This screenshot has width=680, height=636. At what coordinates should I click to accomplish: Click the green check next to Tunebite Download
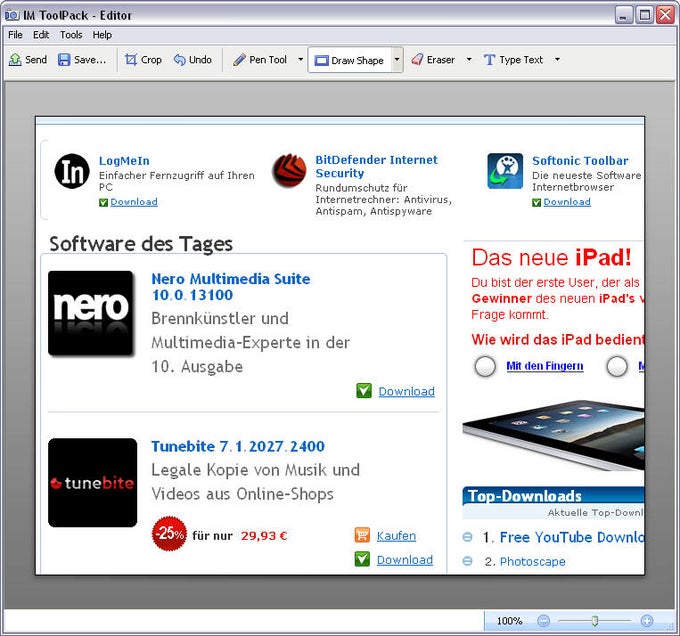click(362, 559)
